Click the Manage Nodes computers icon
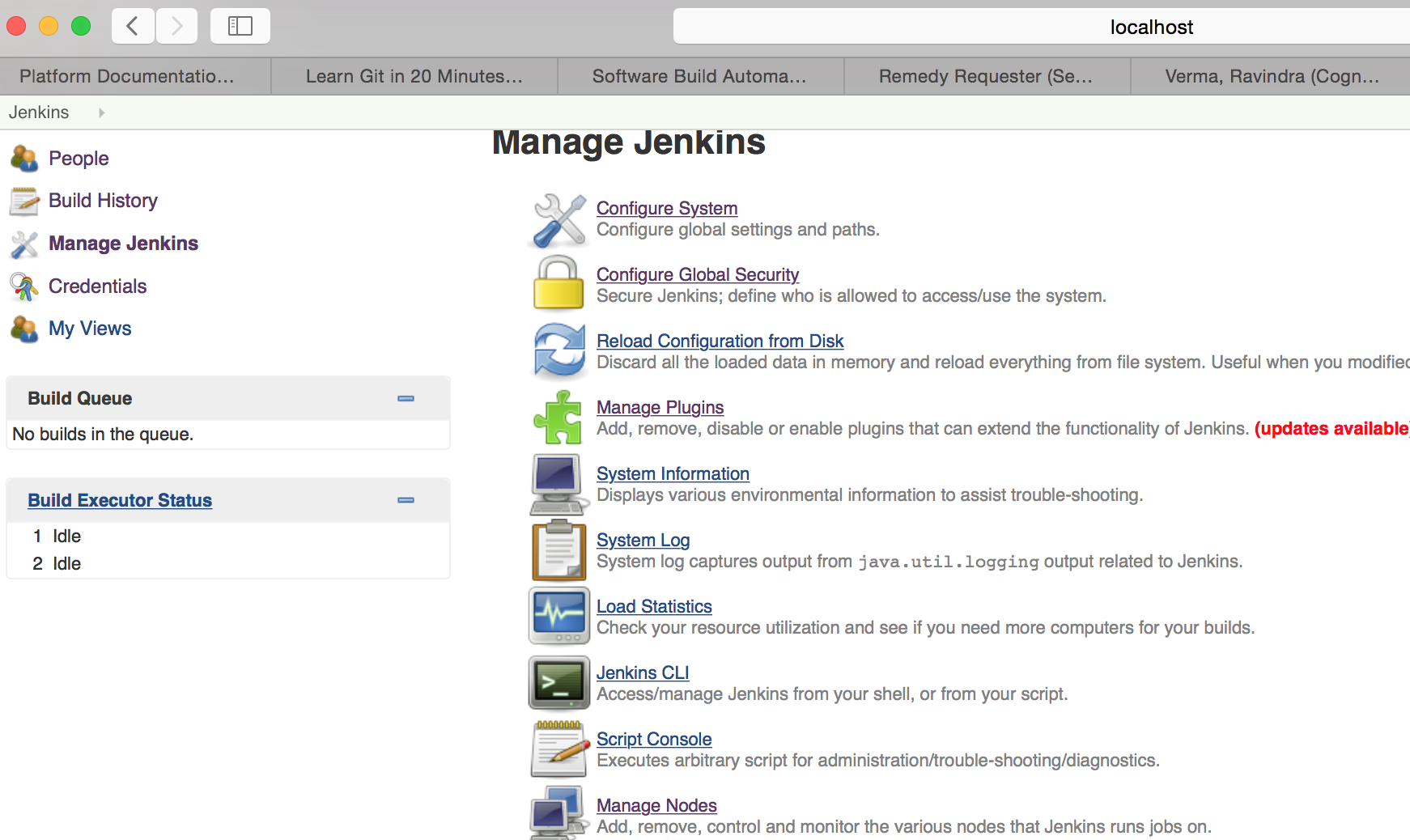 click(x=559, y=812)
